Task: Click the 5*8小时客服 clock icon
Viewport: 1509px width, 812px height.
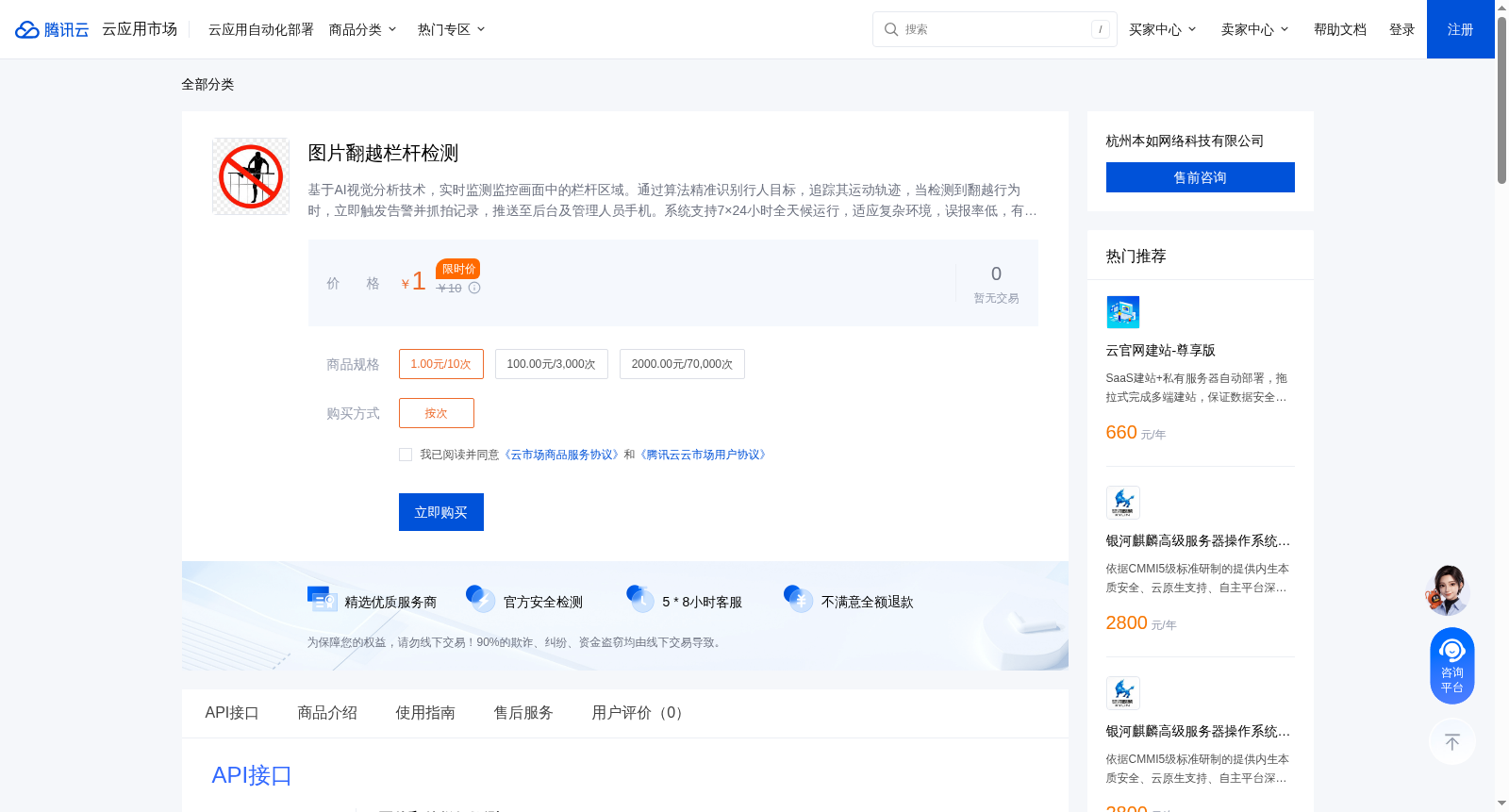Action: tap(639, 599)
